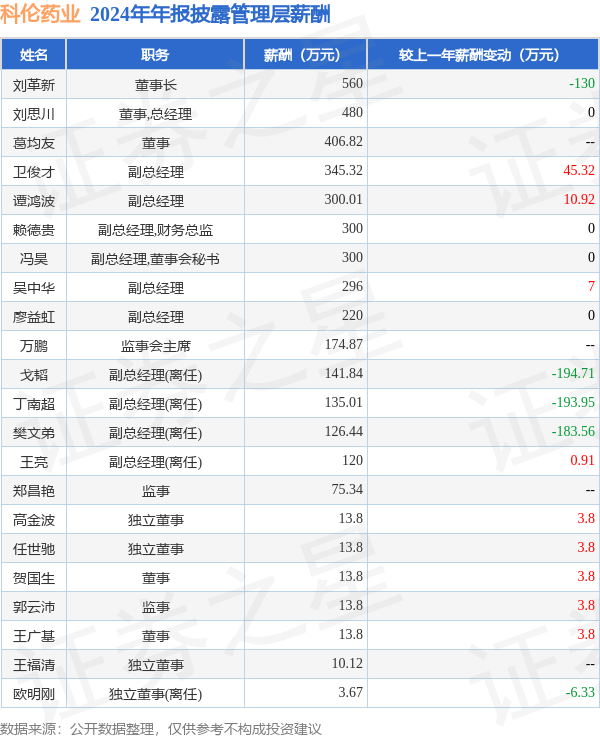Select the name 高金波
The height and width of the screenshot is (738, 600).
click(x=33, y=520)
